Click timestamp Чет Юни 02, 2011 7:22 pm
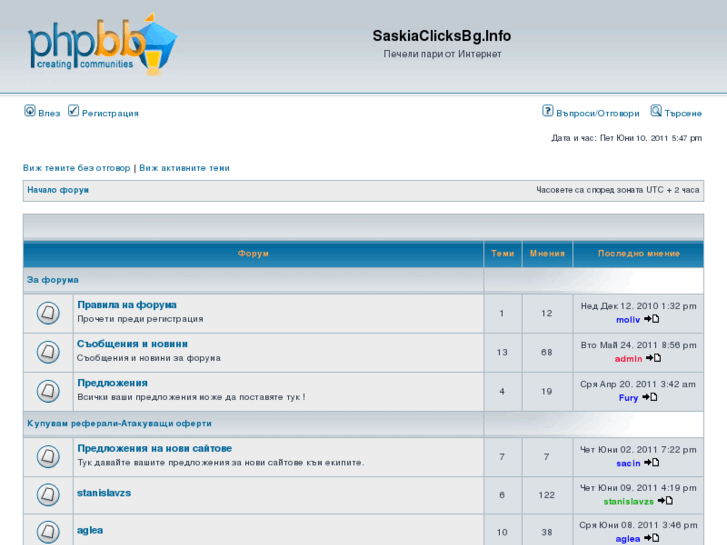 click(638, 449)
